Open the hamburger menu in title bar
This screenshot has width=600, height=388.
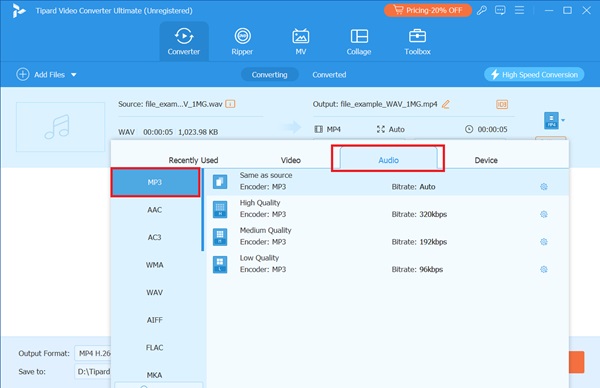(519, 10)
